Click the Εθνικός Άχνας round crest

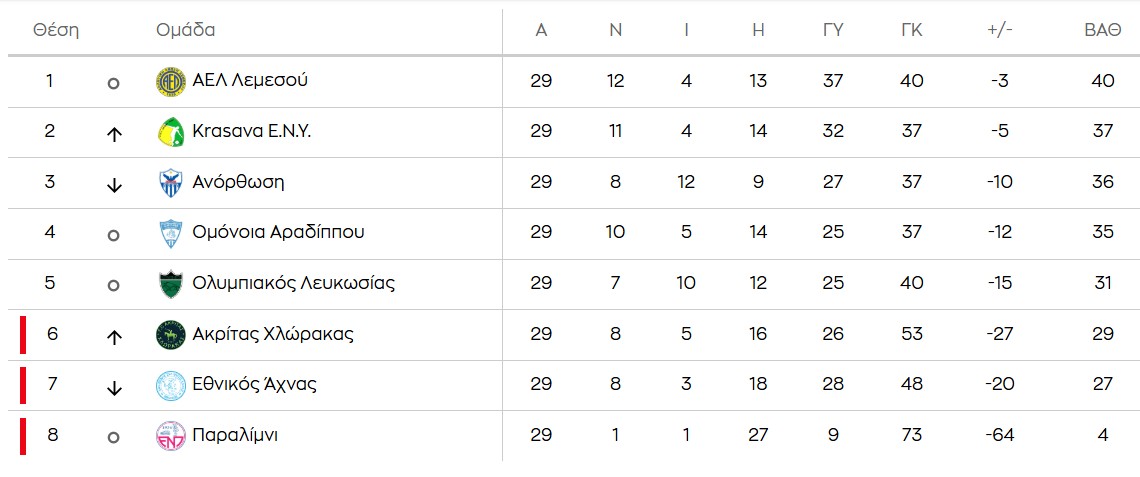tap(171, 385)
